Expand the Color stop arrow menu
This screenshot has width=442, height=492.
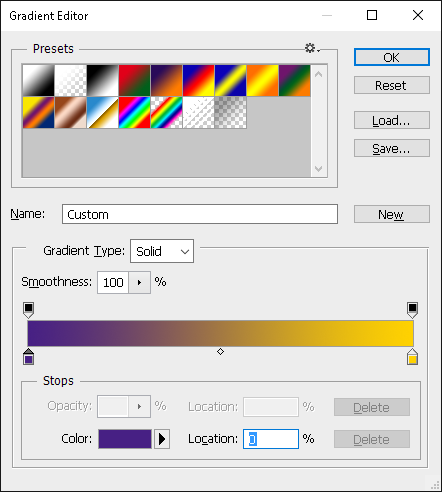click(x=162, y=439)
